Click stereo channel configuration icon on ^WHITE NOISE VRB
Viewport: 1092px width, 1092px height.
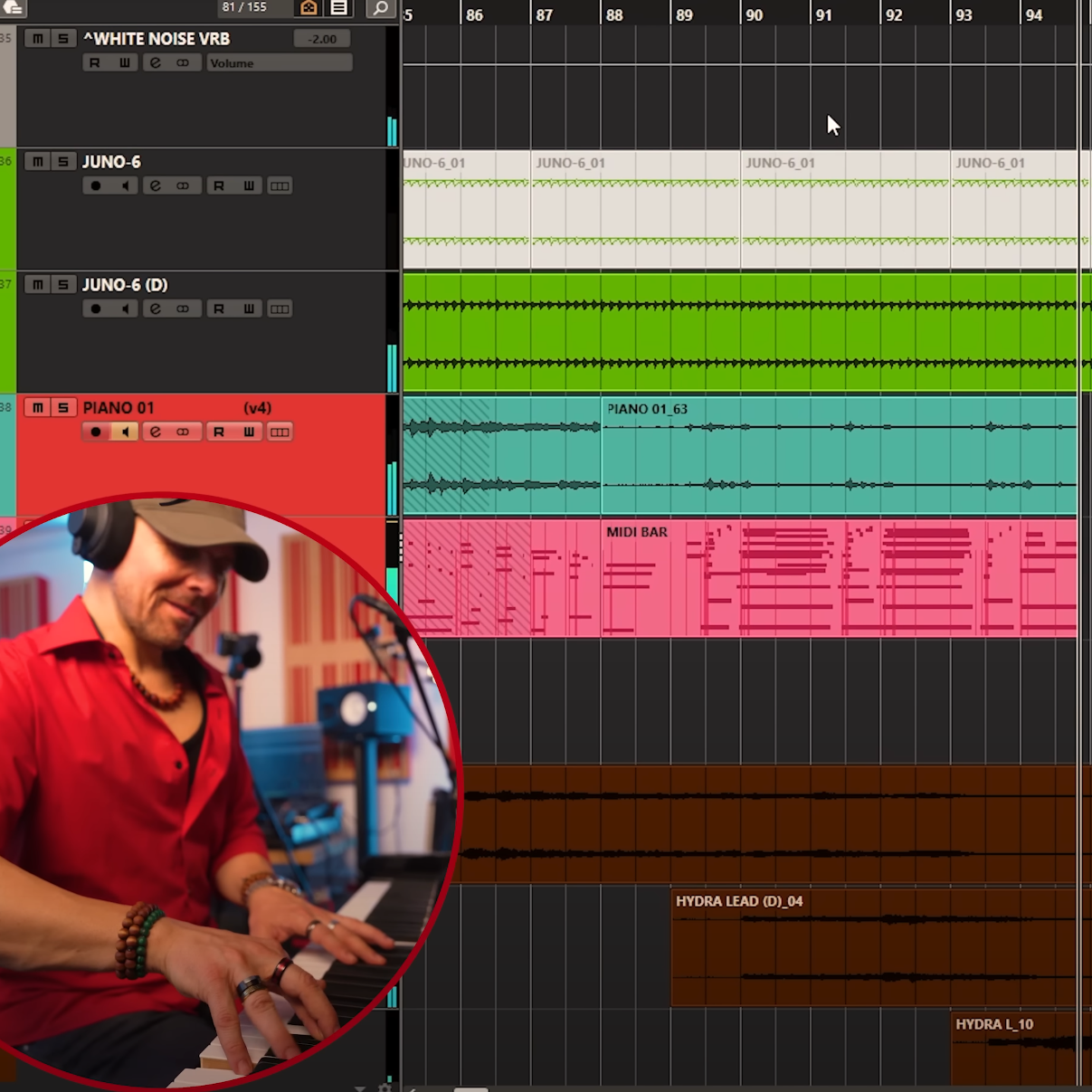click(184, 63)
